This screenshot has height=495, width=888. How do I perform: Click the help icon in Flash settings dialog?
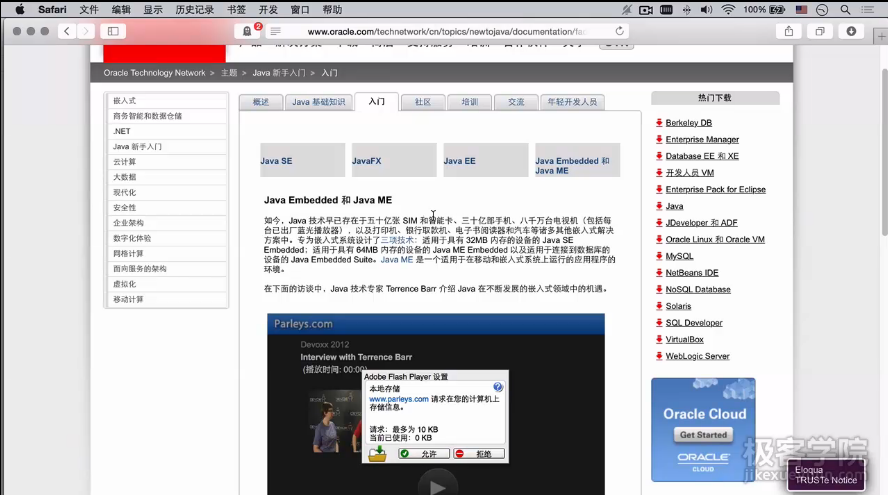coord(498,387)
